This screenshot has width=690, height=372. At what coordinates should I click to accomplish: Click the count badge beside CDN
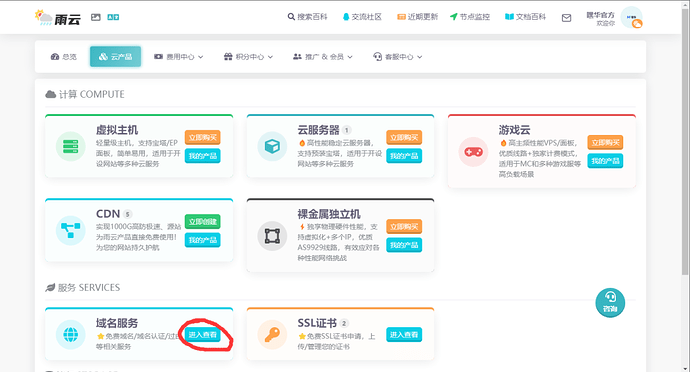click(127, 214)
